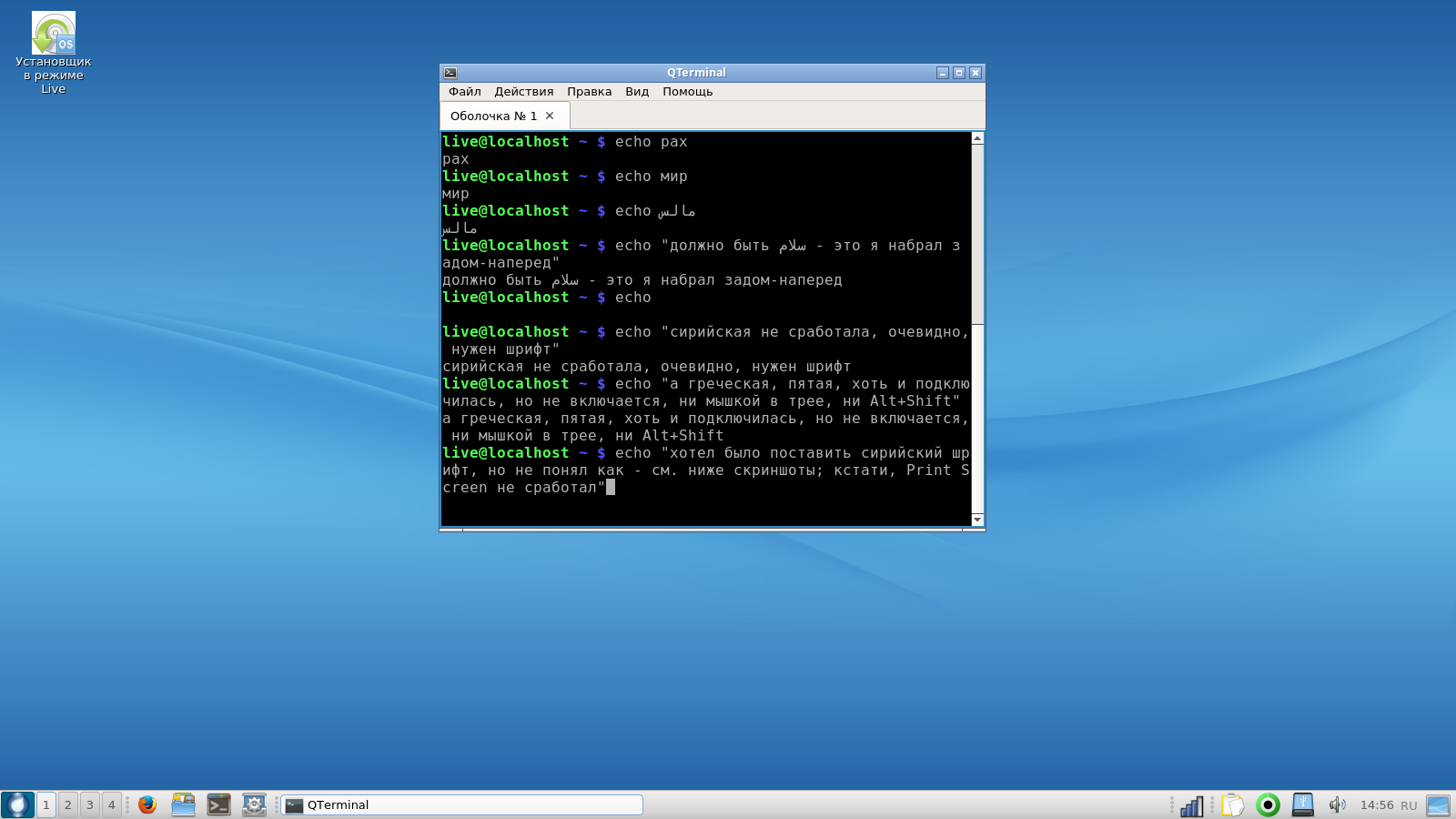
Task: Switch to virtual desktop 2
Action: [x=68, y=804]
